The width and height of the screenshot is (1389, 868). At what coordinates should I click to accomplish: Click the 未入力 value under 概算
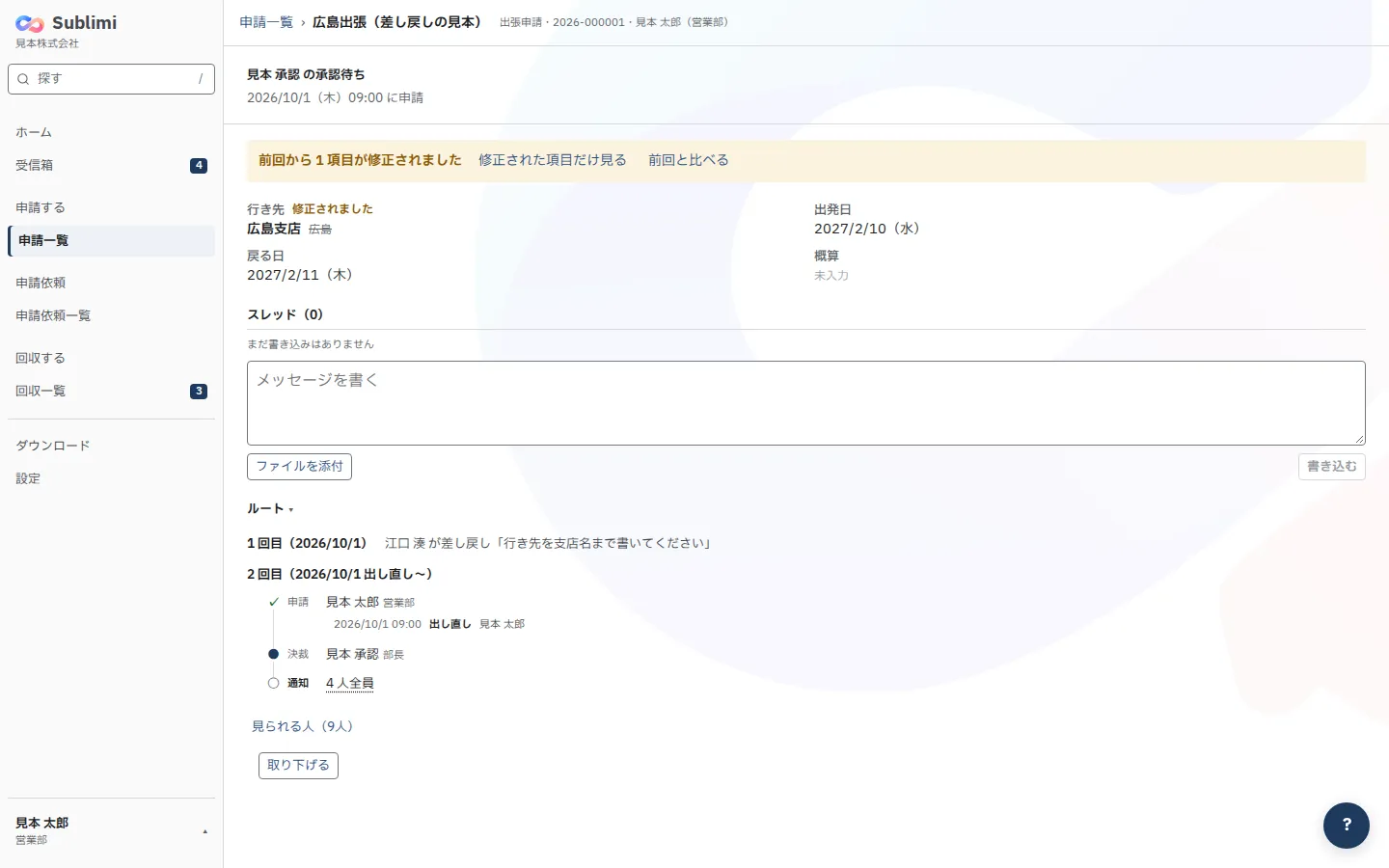point(831,276)
